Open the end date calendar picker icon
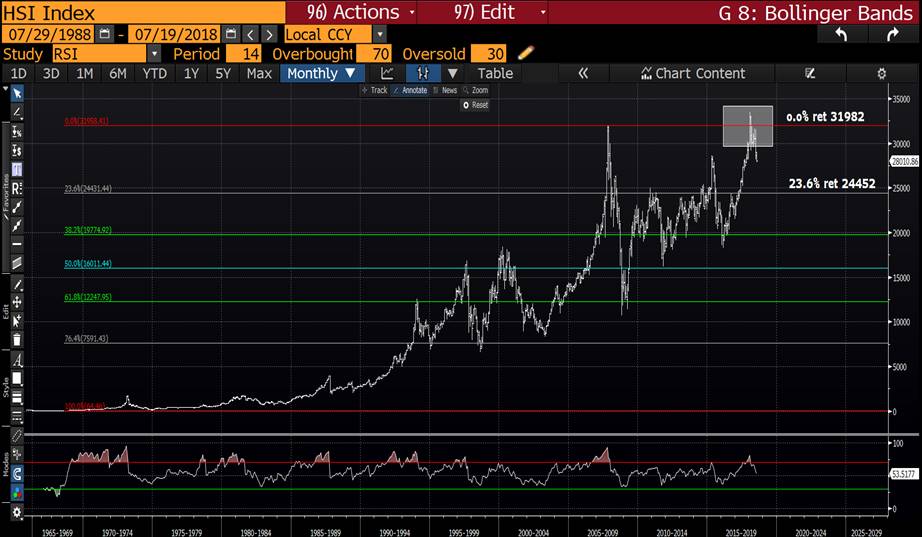The height and width of the screenshot is (537, 922). (230, 34)
